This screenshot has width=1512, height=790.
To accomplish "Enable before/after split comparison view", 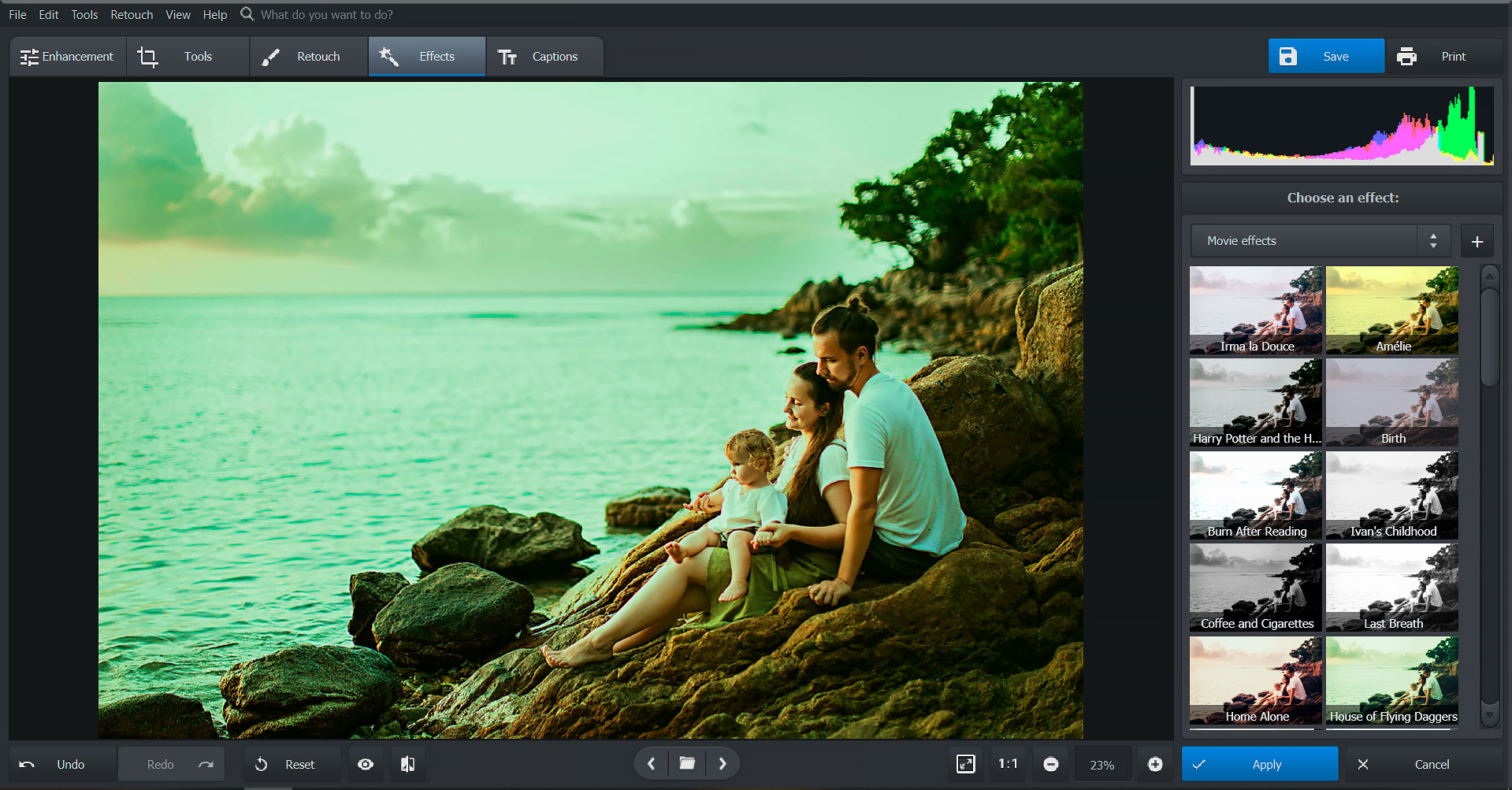I will [x=407, y=763].
